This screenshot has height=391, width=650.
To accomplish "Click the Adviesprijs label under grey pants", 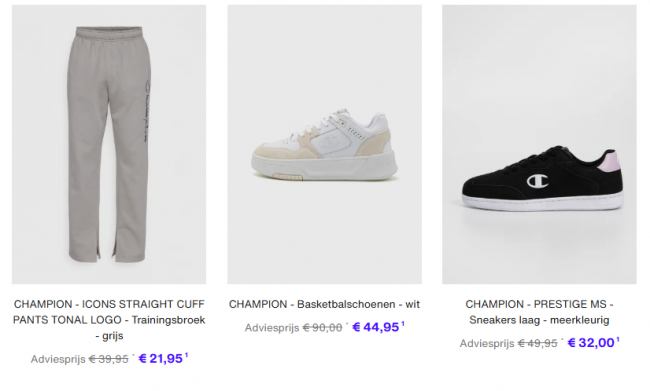I will point(58,359).
